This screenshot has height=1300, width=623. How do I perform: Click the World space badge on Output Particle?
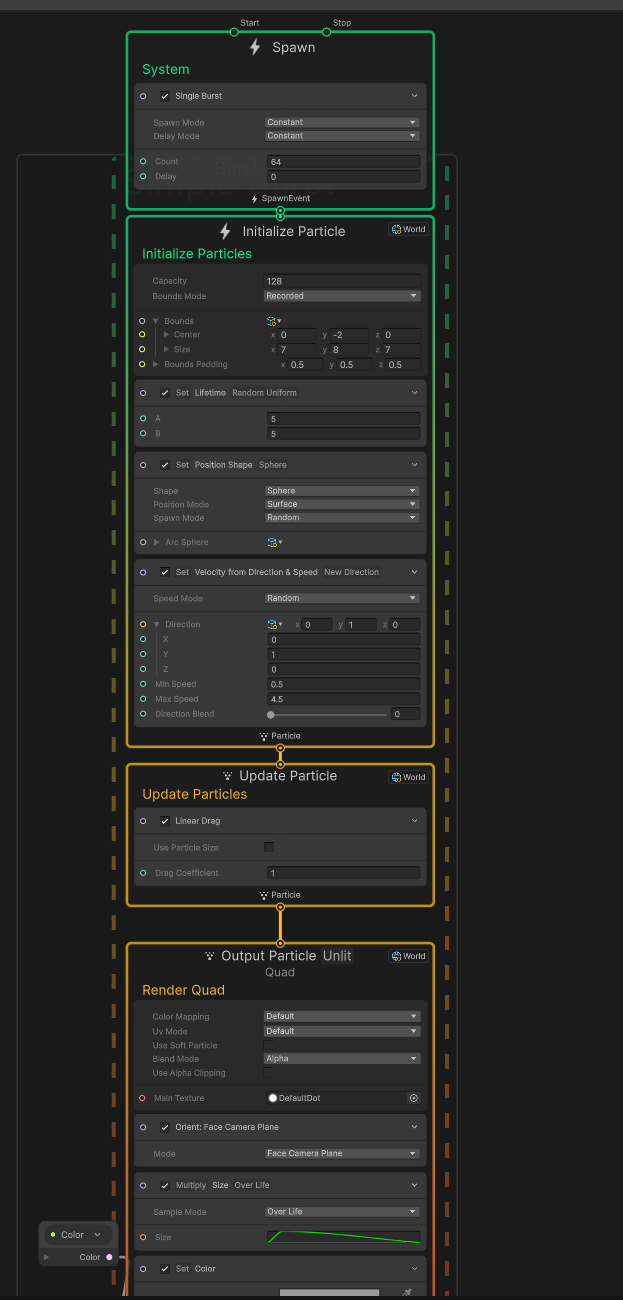[408, 956]
